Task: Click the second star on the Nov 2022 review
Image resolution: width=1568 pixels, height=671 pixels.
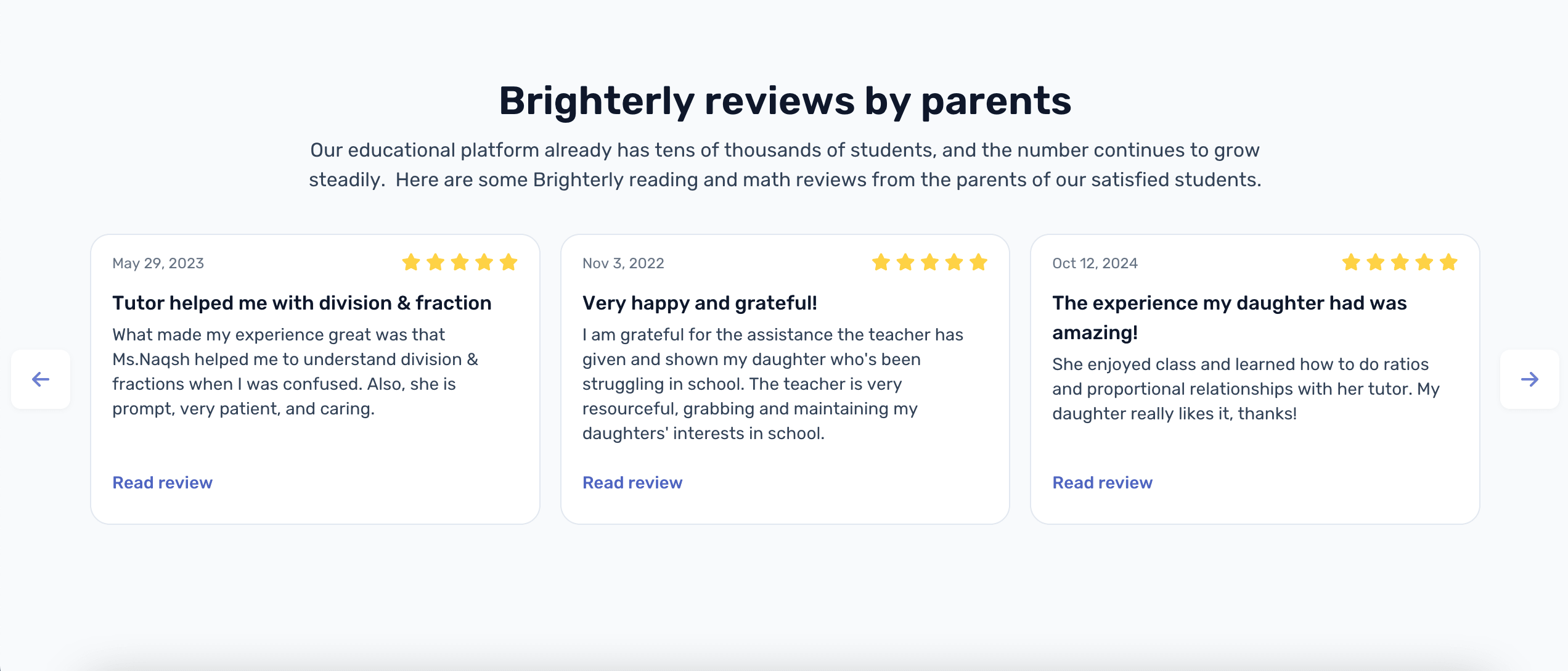Action: 906,262
